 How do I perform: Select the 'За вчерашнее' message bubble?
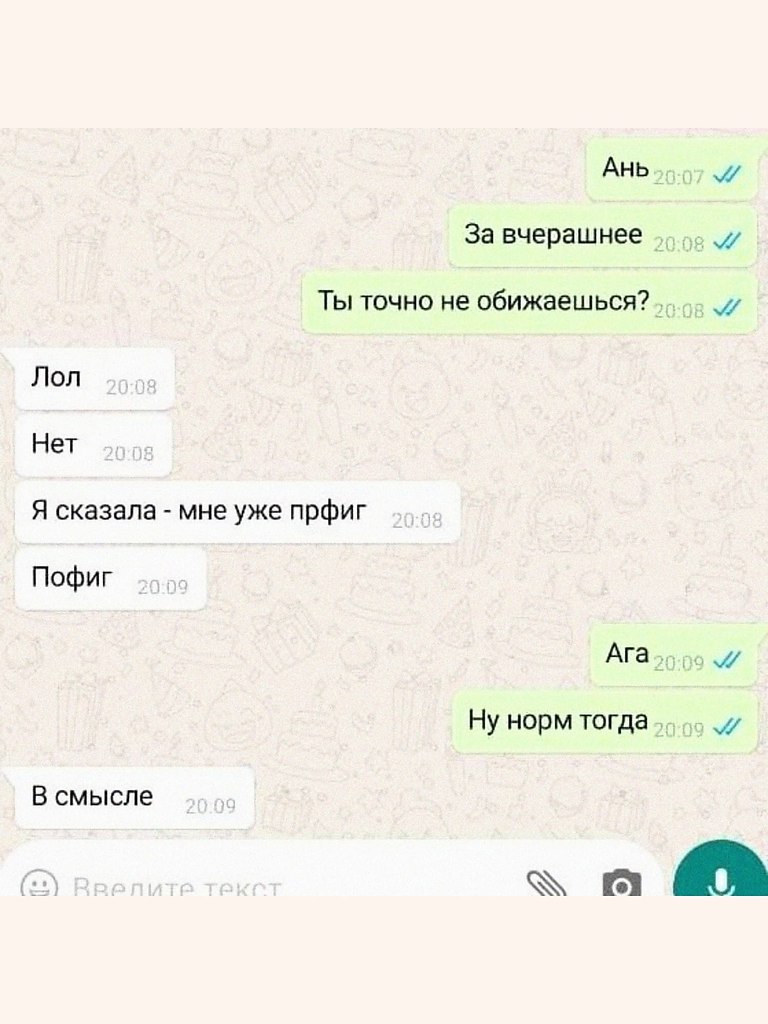(603, 236)
